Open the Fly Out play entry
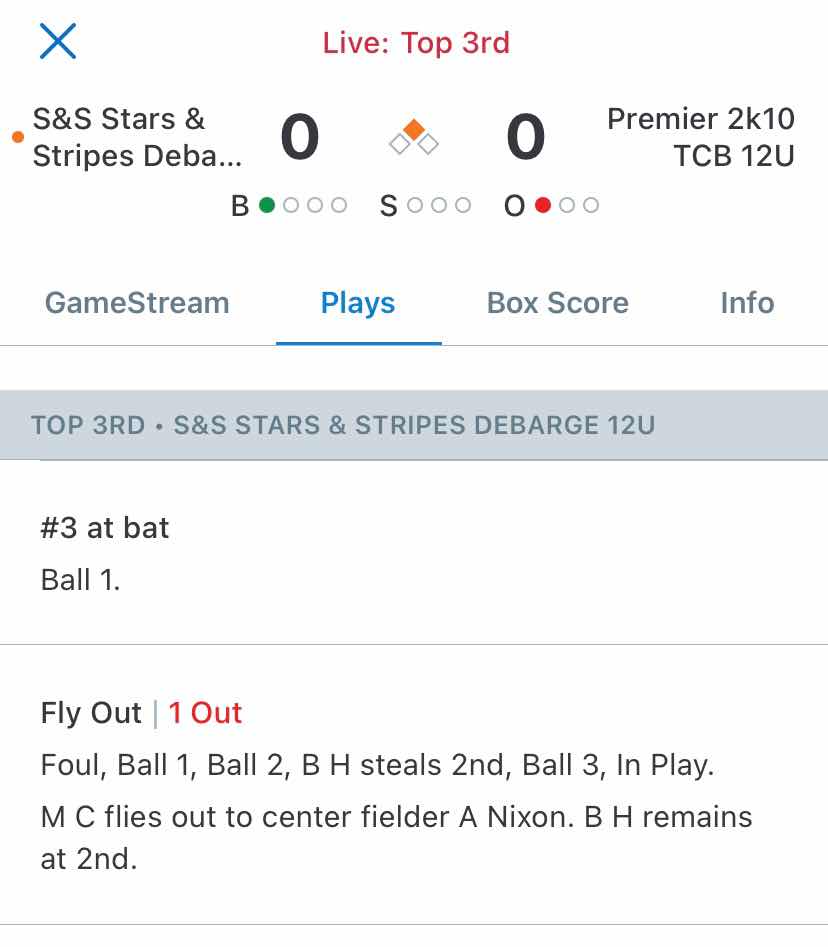Screen dimensions: 828x947 [x=414, y=785]
